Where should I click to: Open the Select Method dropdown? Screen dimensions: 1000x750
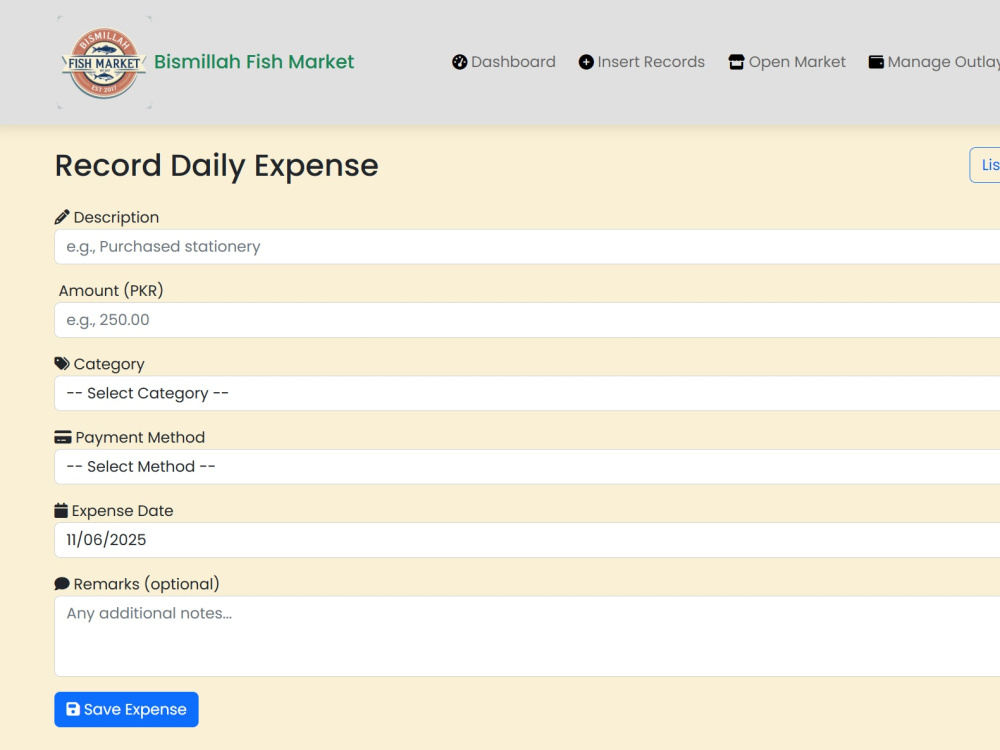coord(527,467)
